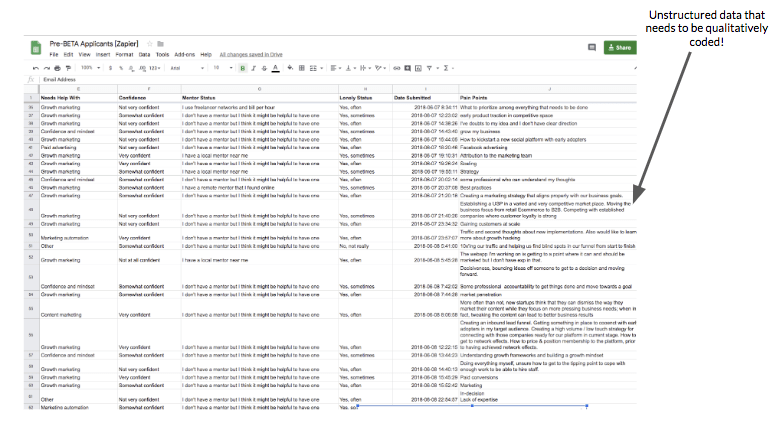The height and width of the screenshot is (429, 776).
Task: Open more number formats 123 dropdown
Action: pos(155,68)
